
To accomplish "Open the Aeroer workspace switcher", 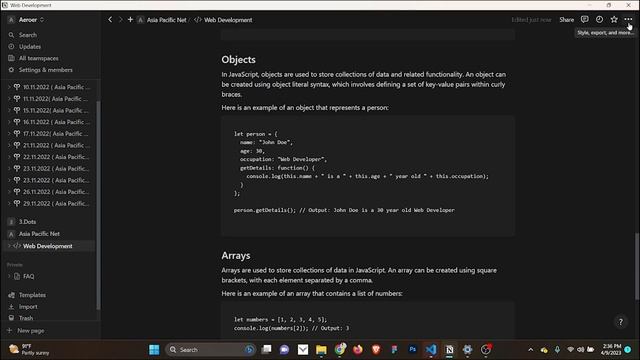I will pos(26,20).
